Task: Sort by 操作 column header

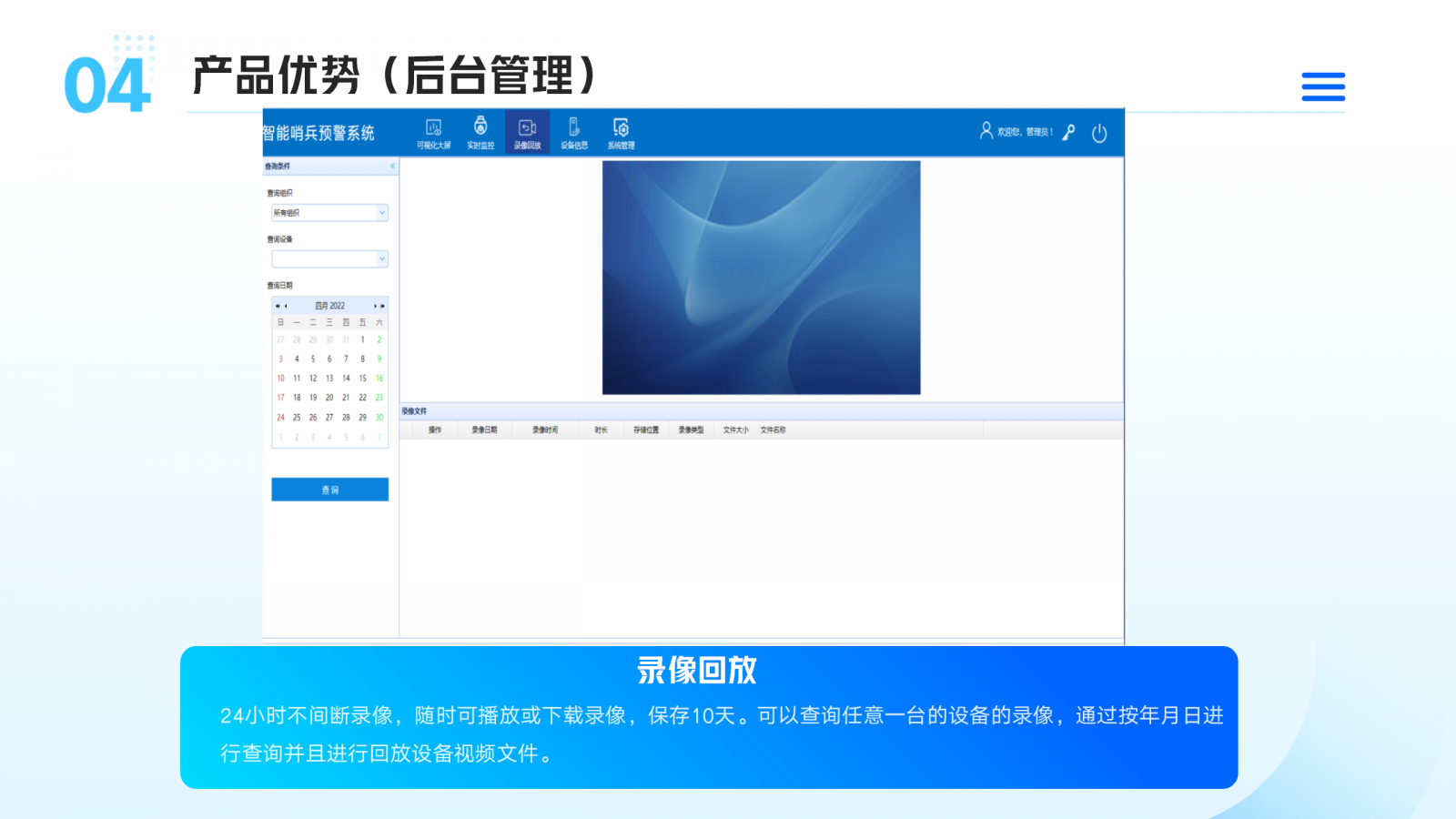Action: (435, 430)
